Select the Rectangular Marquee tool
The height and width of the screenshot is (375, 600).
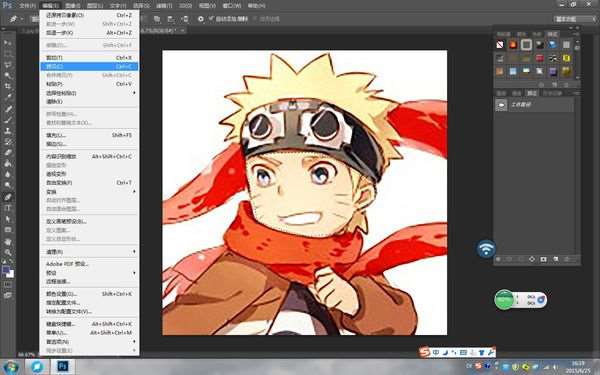[8, 54]
